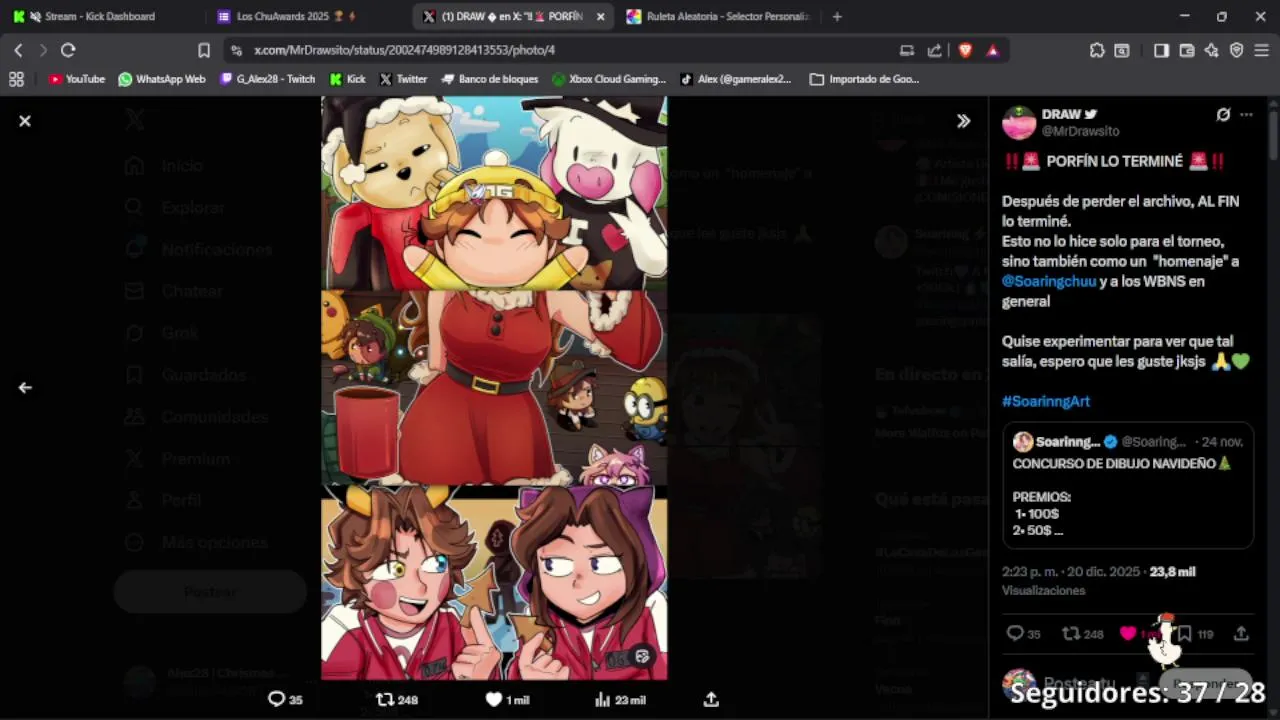This screenshot has height=720, width=1280.
Task: Switch to the Ruleta Aleatoria tab
Action: [716, 16]
